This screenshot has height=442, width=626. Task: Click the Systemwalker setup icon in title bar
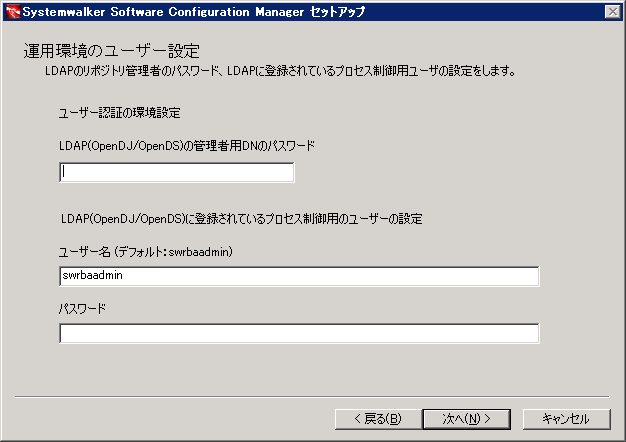click(13, 12)
